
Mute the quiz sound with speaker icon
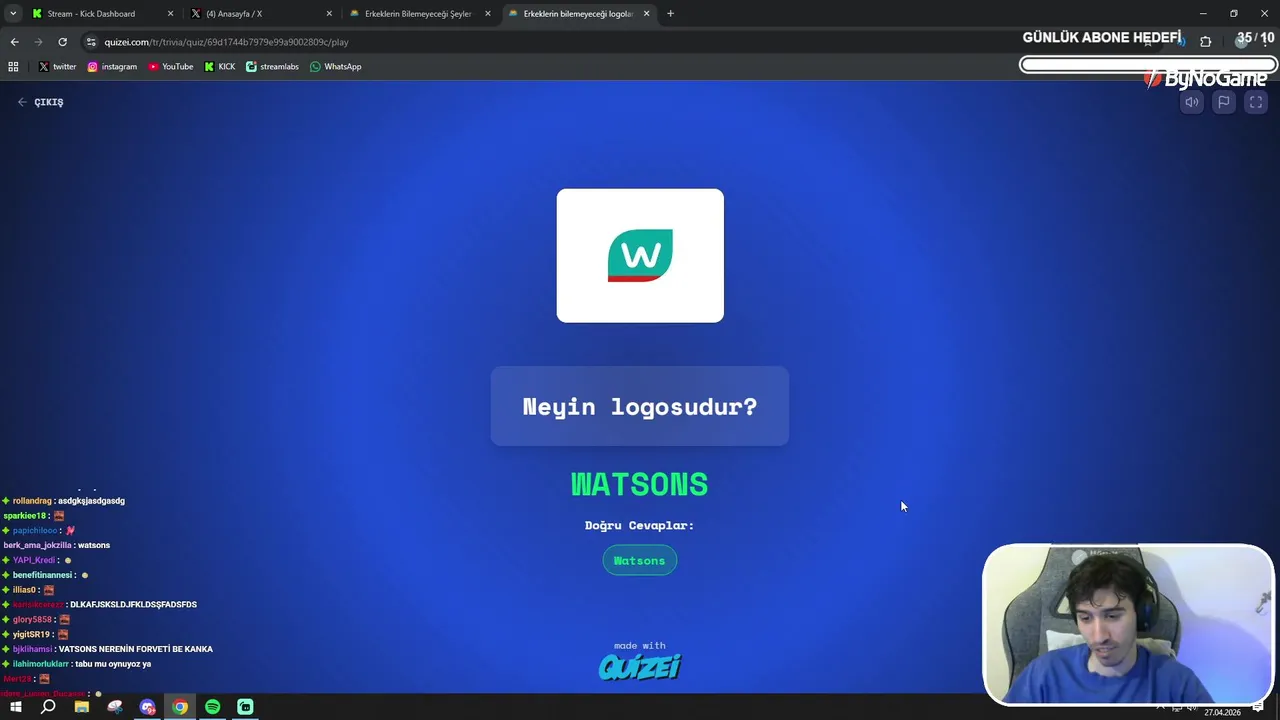(x=1191, y=102)
